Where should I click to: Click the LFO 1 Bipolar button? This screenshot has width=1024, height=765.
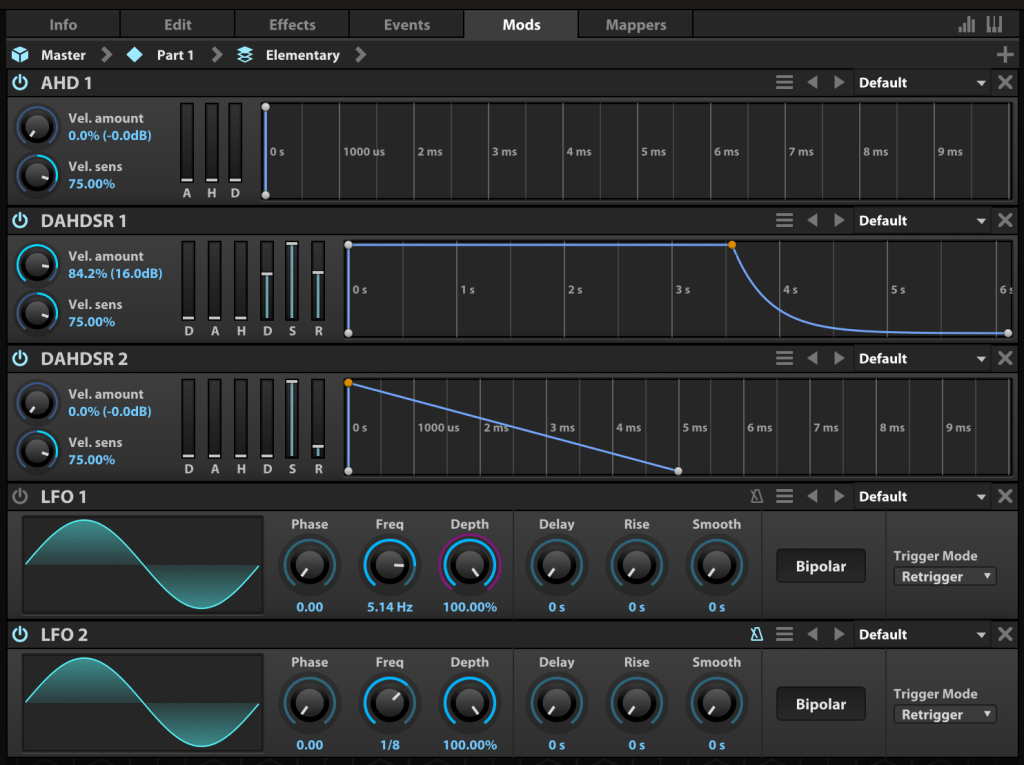click(820, 566)
